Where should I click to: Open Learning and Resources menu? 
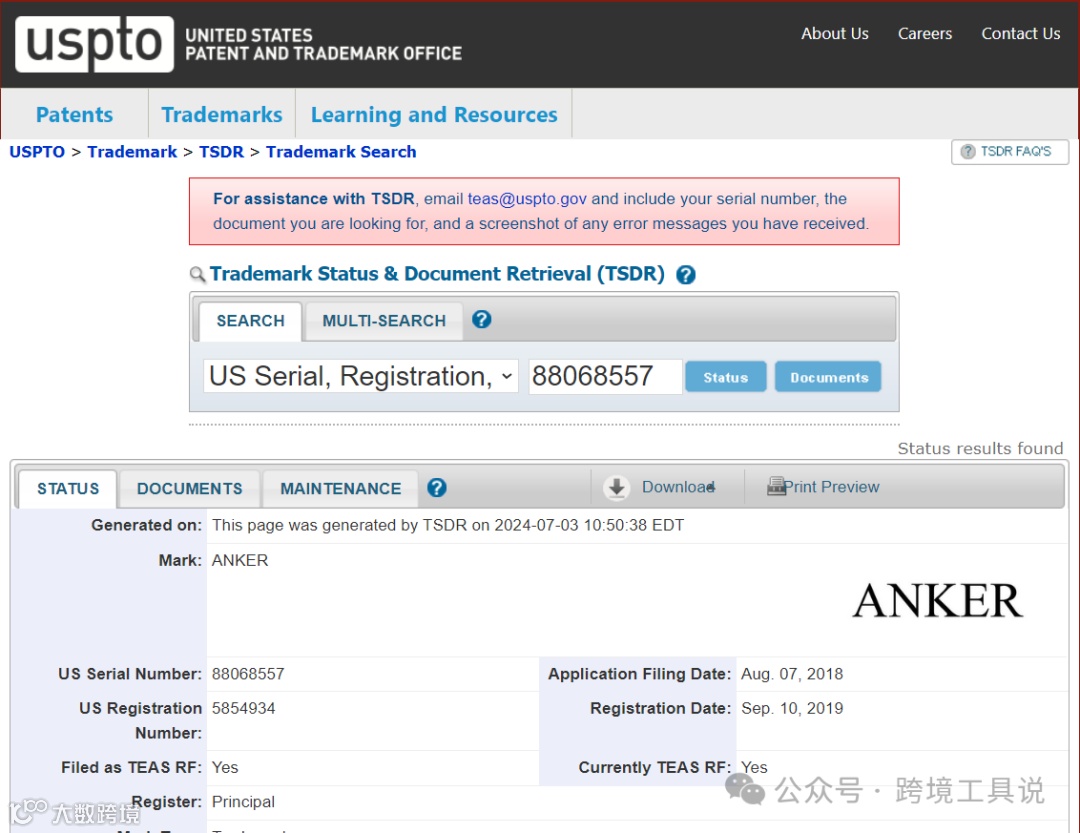pos(434,114)
